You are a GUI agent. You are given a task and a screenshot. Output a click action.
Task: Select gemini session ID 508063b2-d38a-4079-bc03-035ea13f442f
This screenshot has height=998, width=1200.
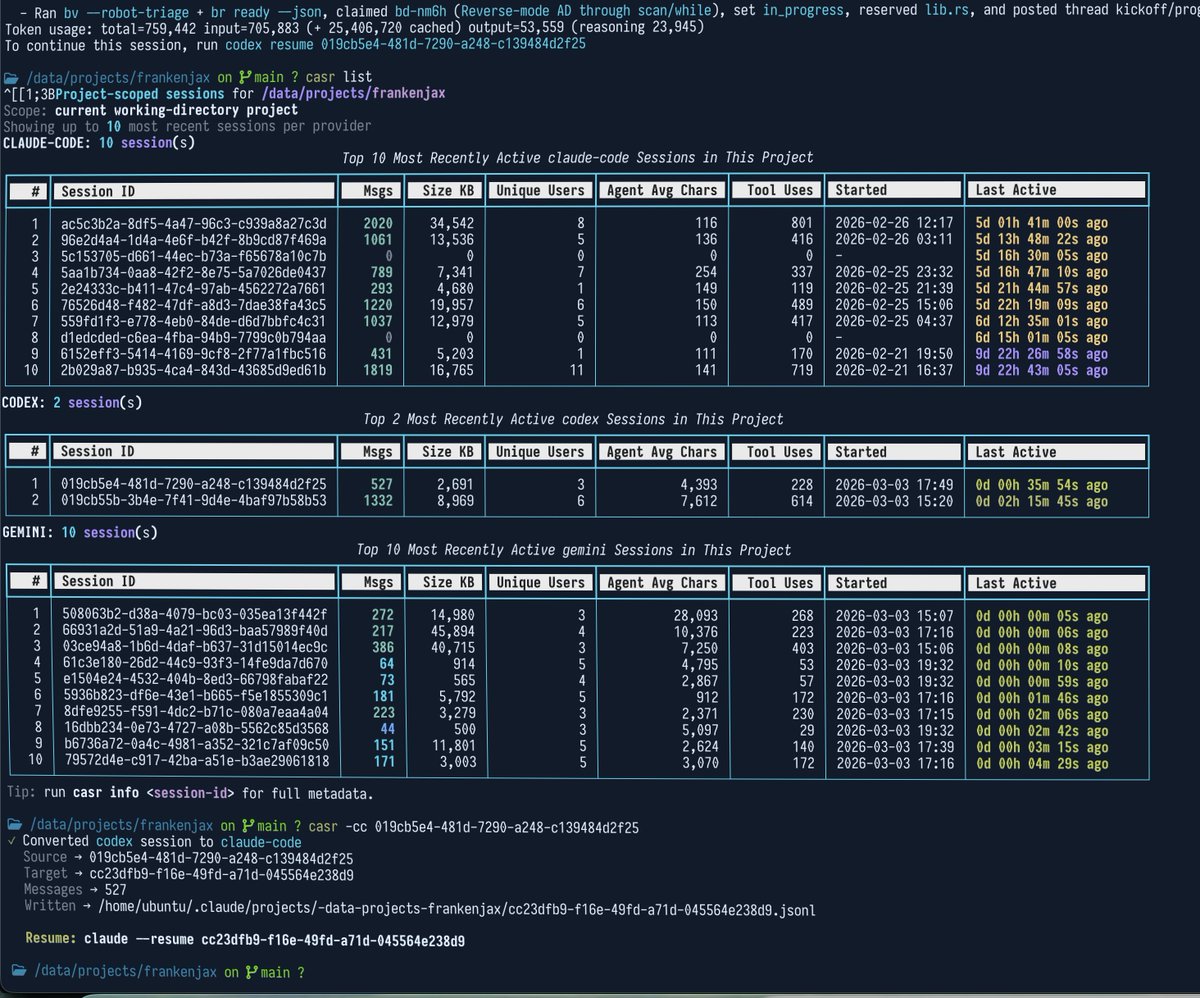point(193,615)
